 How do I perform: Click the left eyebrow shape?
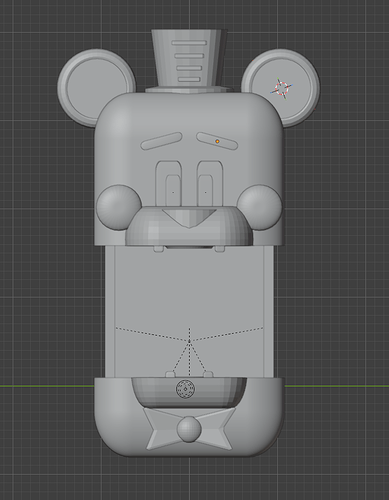point(161,141)
